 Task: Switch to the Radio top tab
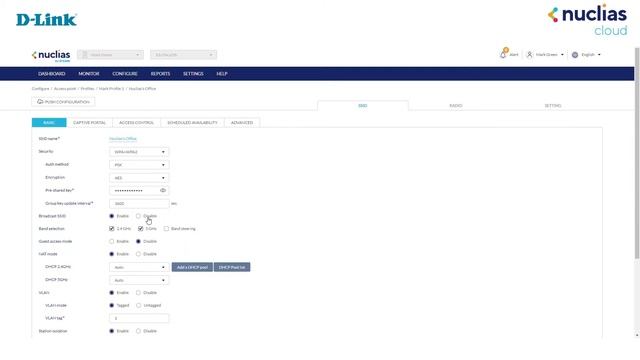[x=456, y=106]
